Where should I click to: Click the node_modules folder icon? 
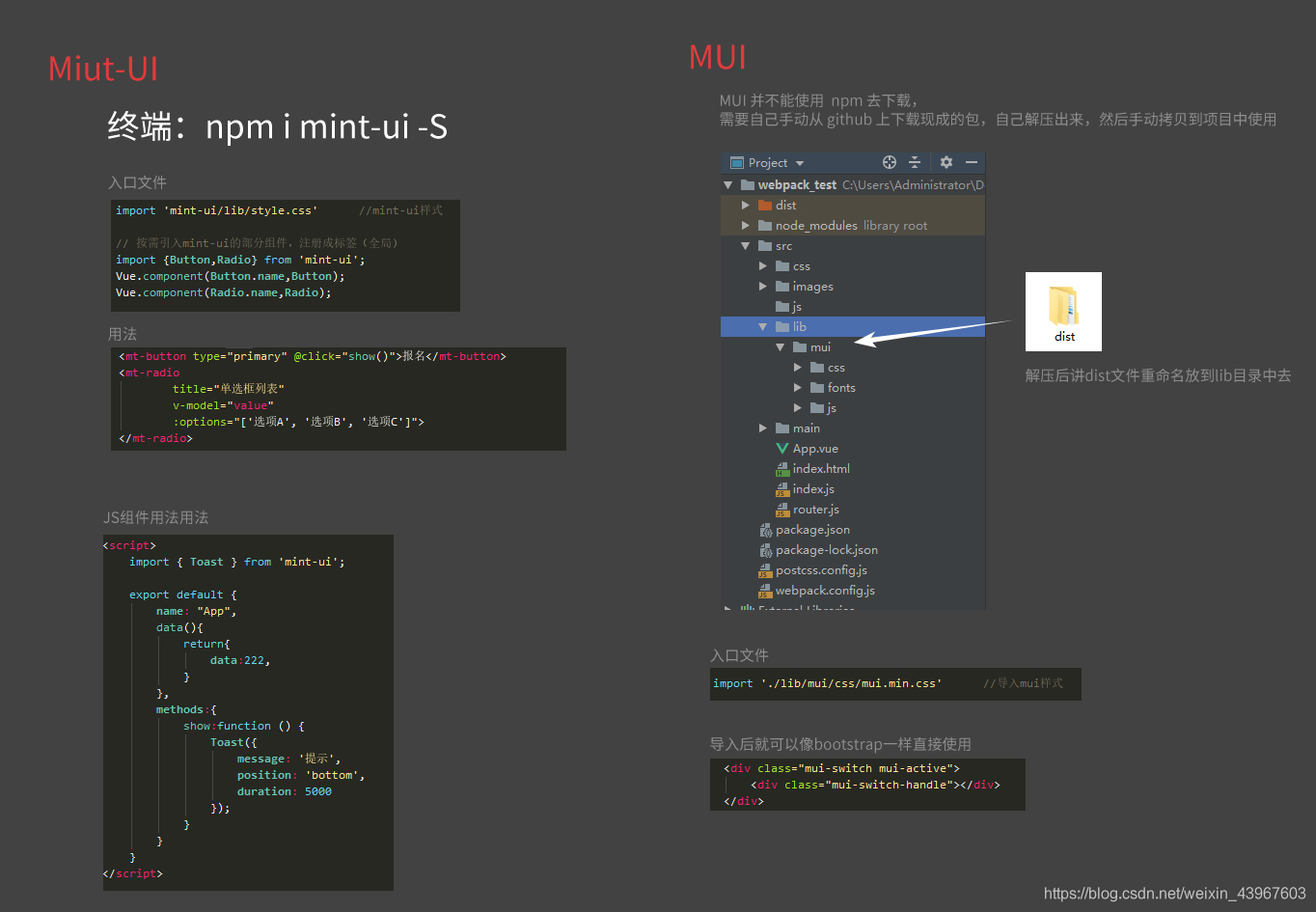(x=765, y=225)
